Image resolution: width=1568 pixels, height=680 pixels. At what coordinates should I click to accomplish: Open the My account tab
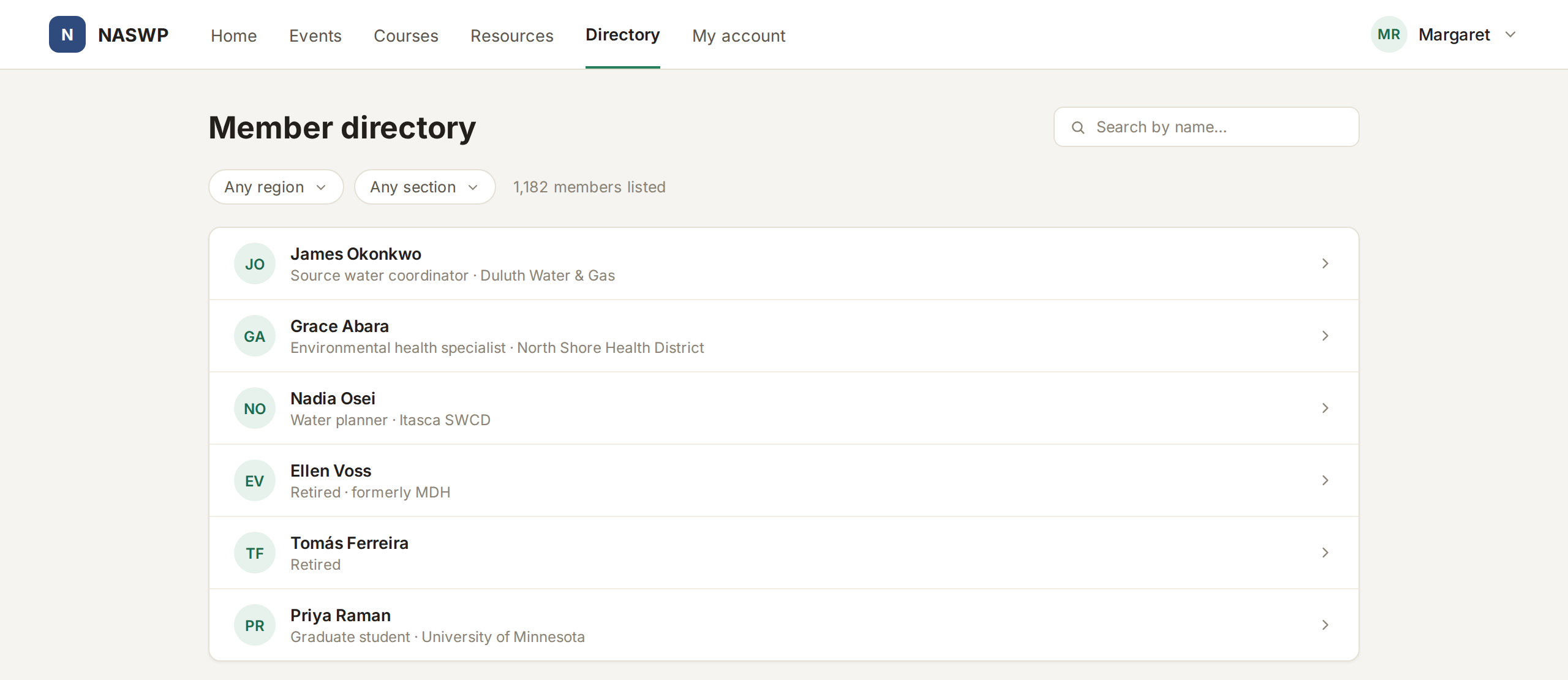tap(739, 36)
